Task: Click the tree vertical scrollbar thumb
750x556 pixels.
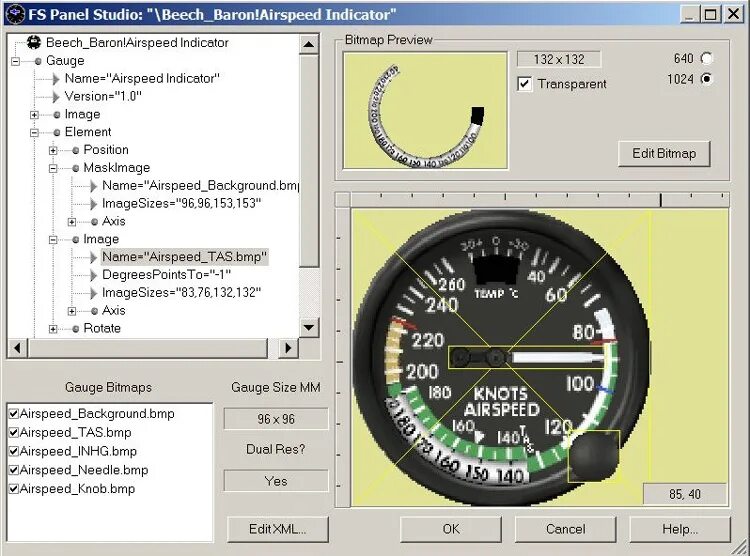Action: coord(309,161)
